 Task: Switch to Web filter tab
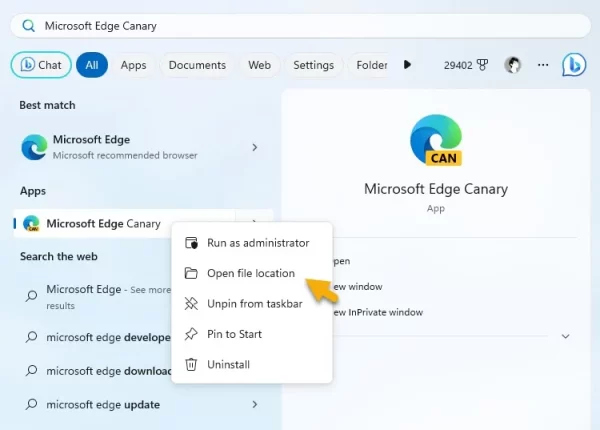(259, 65)
